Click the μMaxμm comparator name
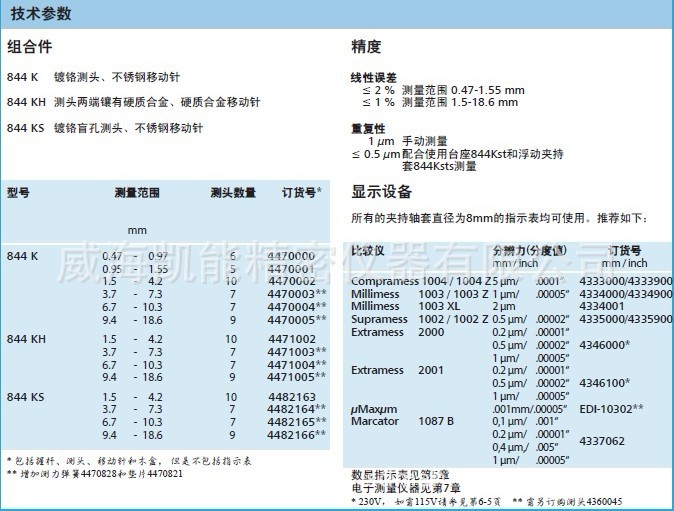The image size is (674, 511). 374,409
